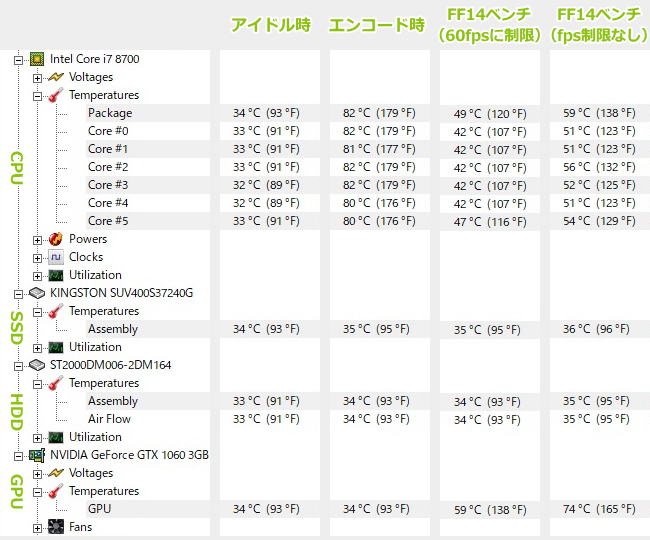
Task: Expand the ST2000DM006 Utilization node
Action: click(x=37, y=438)
